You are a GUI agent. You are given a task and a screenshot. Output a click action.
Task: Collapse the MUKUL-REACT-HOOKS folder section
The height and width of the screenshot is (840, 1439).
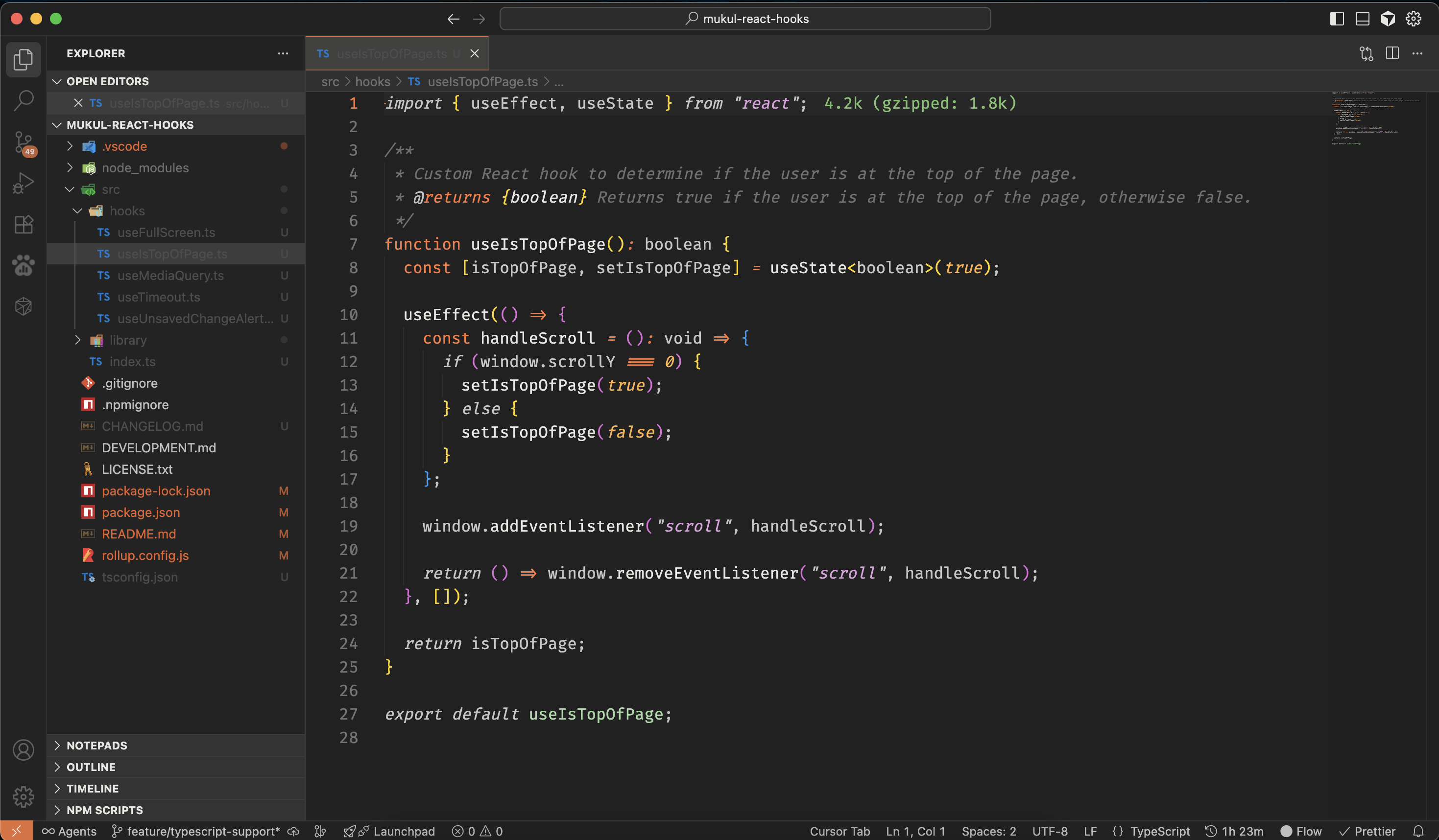tap(176, 124)
